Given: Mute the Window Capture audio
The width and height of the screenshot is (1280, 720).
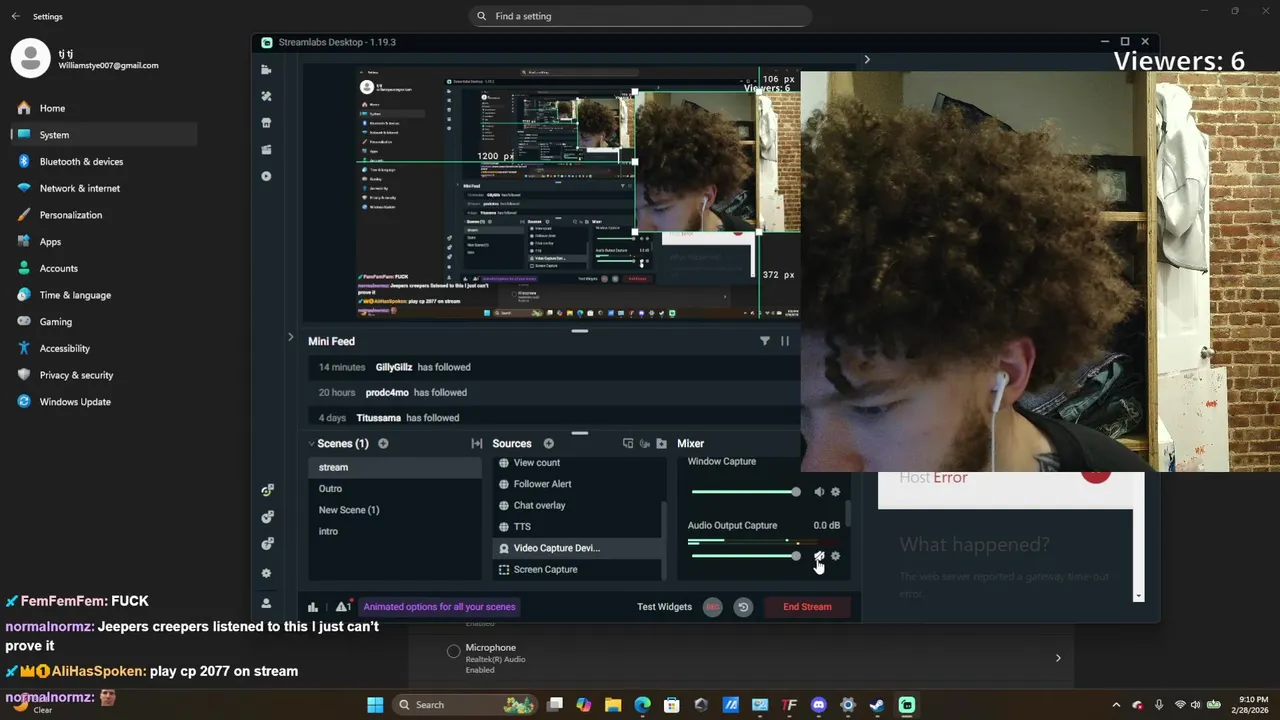Looking at the screenshot, I should (819, 492).
